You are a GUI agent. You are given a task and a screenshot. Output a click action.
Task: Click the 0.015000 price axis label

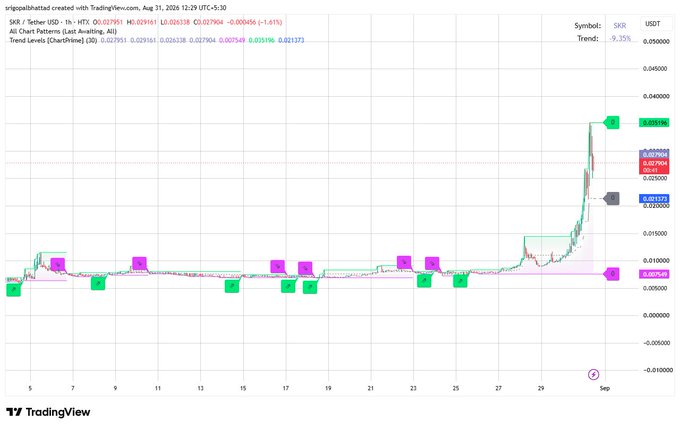[x=656, y=233]
